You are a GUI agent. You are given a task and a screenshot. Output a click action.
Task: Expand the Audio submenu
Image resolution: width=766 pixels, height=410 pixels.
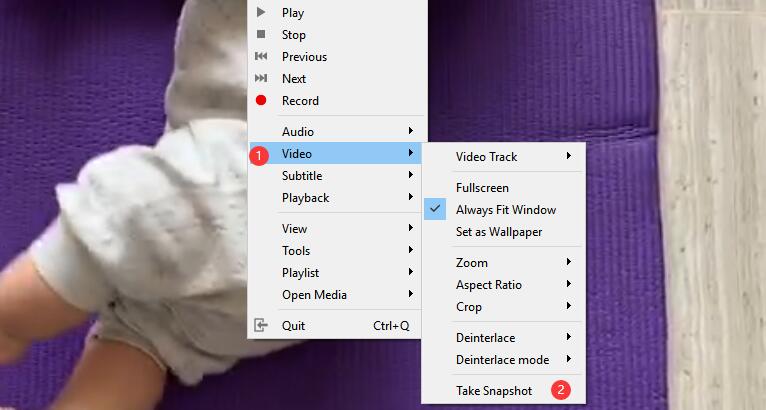coord(335,131)
